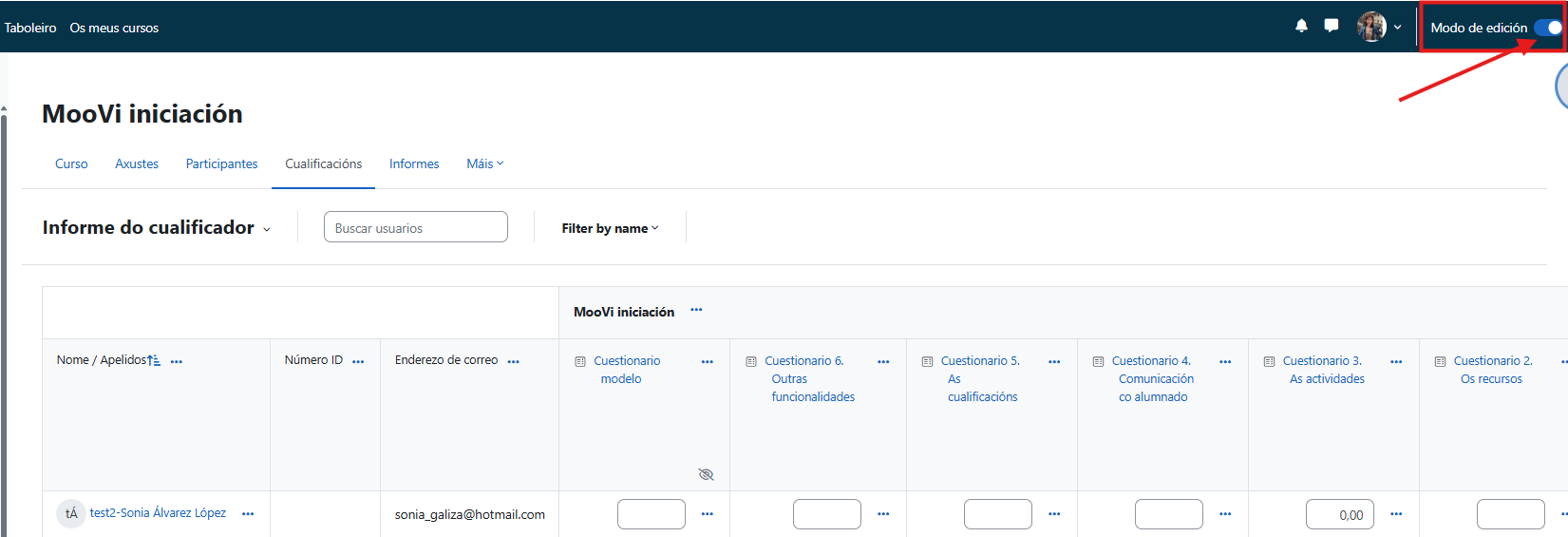Expand the Máis menu
1568x537 pixels.
[484, 163]
